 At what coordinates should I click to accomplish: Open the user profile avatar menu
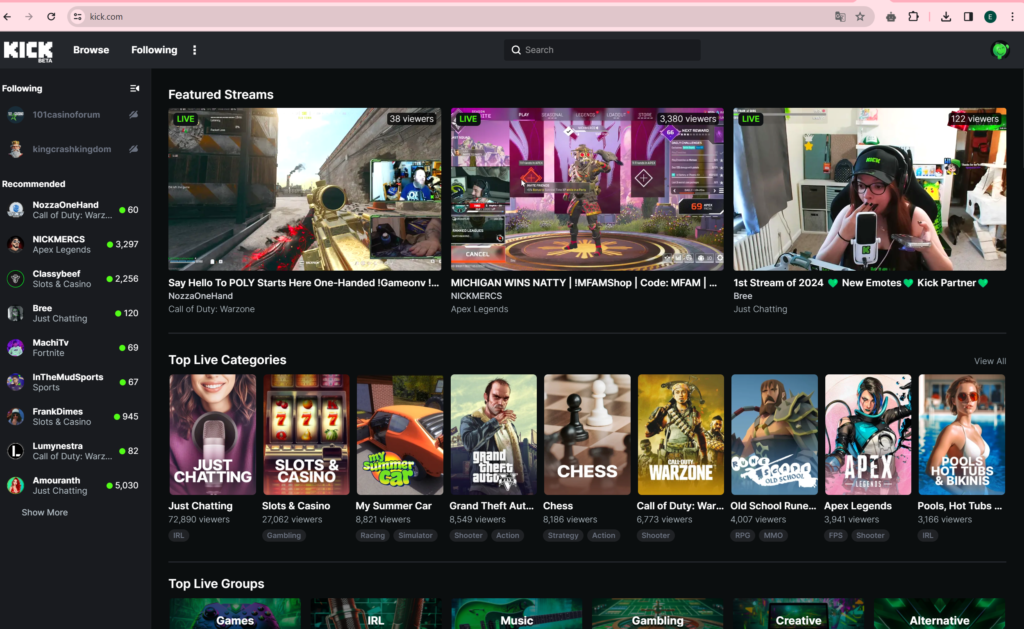[x=999, y=50]
